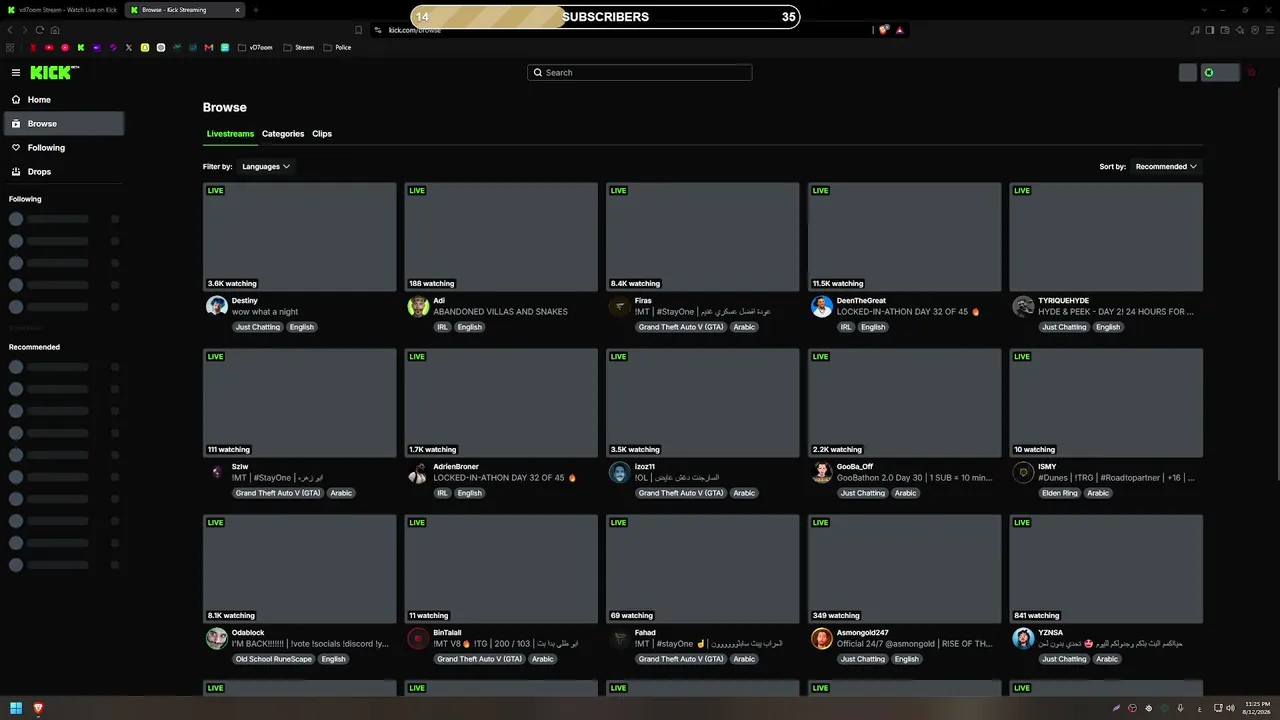Click the browser address bar URL
The width and height of the screenshot is (1280, 720).
coord(414,30)
